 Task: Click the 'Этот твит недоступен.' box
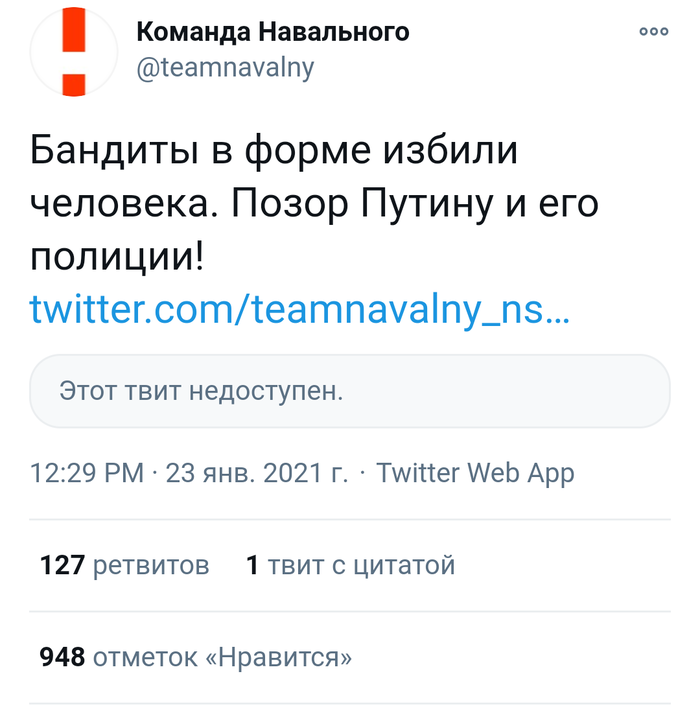pos(350,389)
